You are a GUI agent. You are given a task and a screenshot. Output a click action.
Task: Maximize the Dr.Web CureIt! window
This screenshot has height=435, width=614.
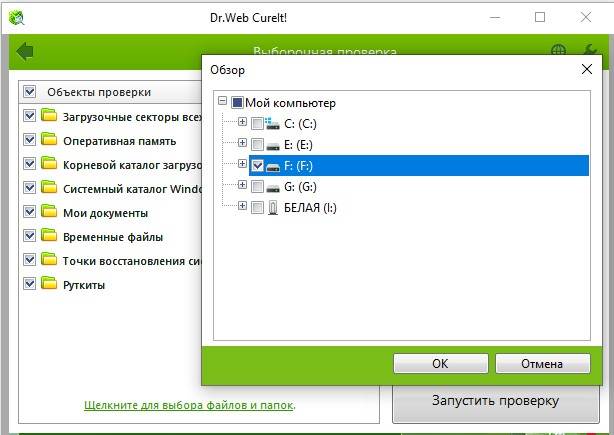[540, 17]
